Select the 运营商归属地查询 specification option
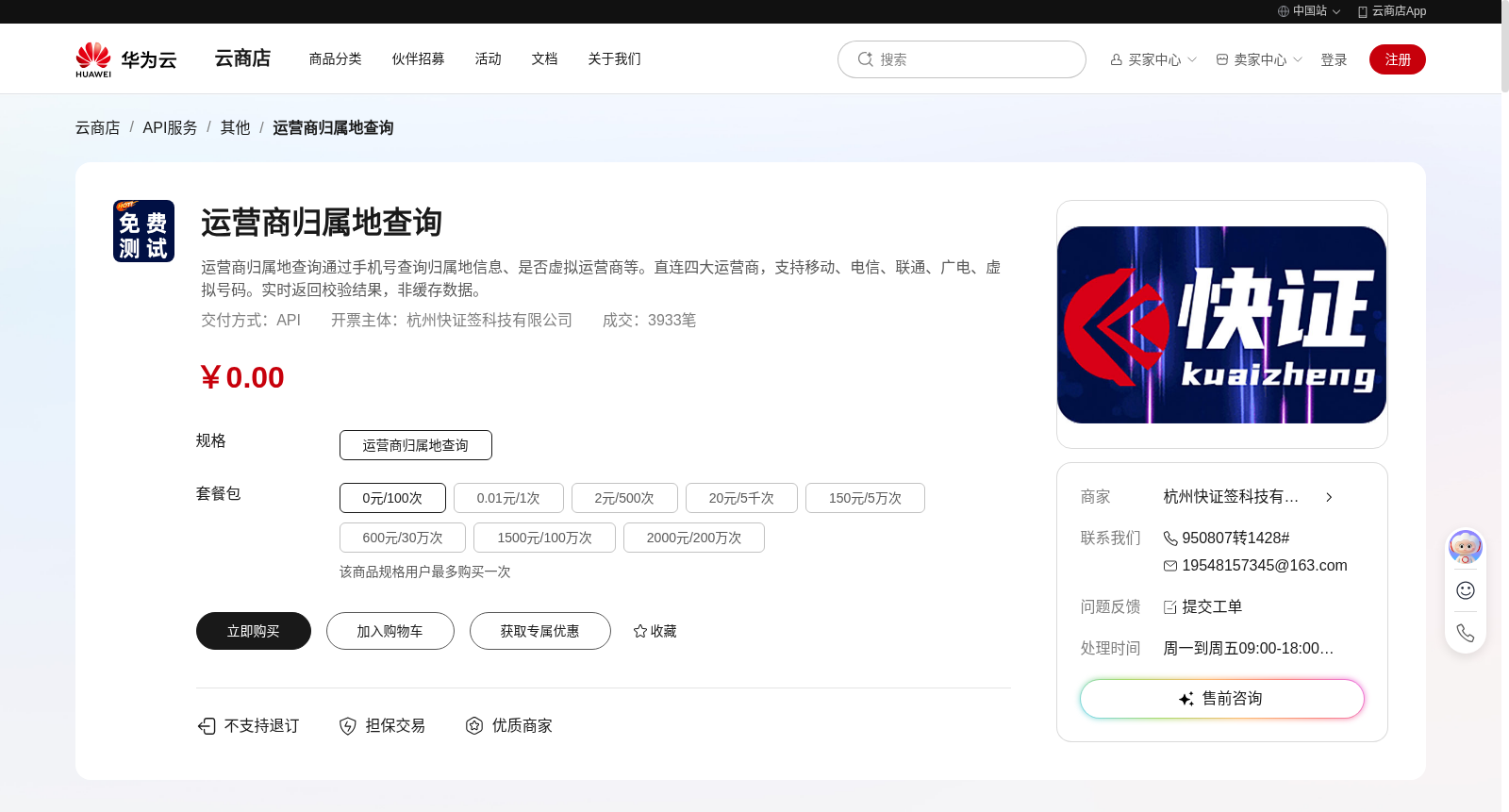Viewport: 1509px width, 812px height. point(416,445)
